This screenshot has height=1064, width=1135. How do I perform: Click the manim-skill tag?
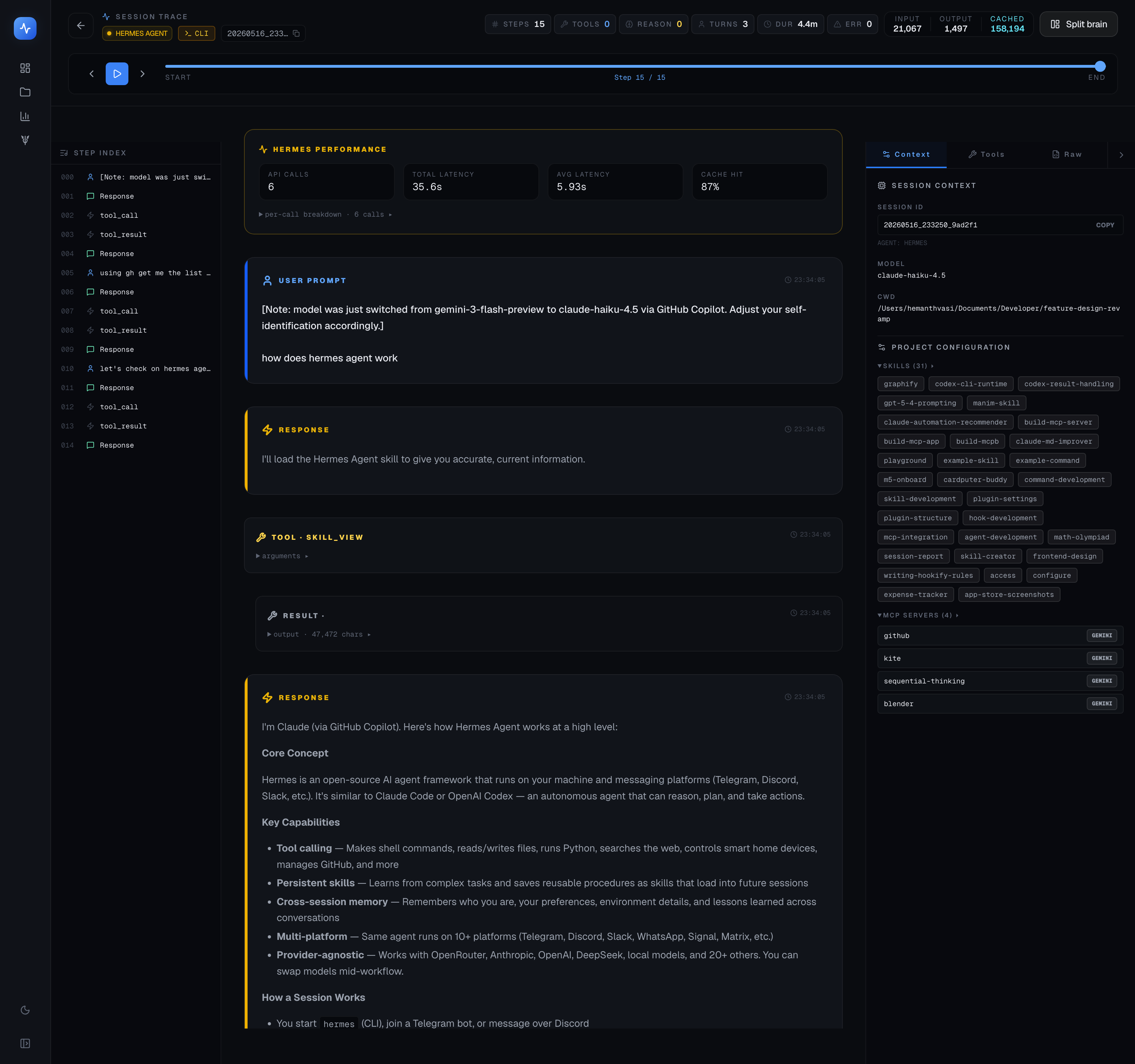[x=996, y=403]
